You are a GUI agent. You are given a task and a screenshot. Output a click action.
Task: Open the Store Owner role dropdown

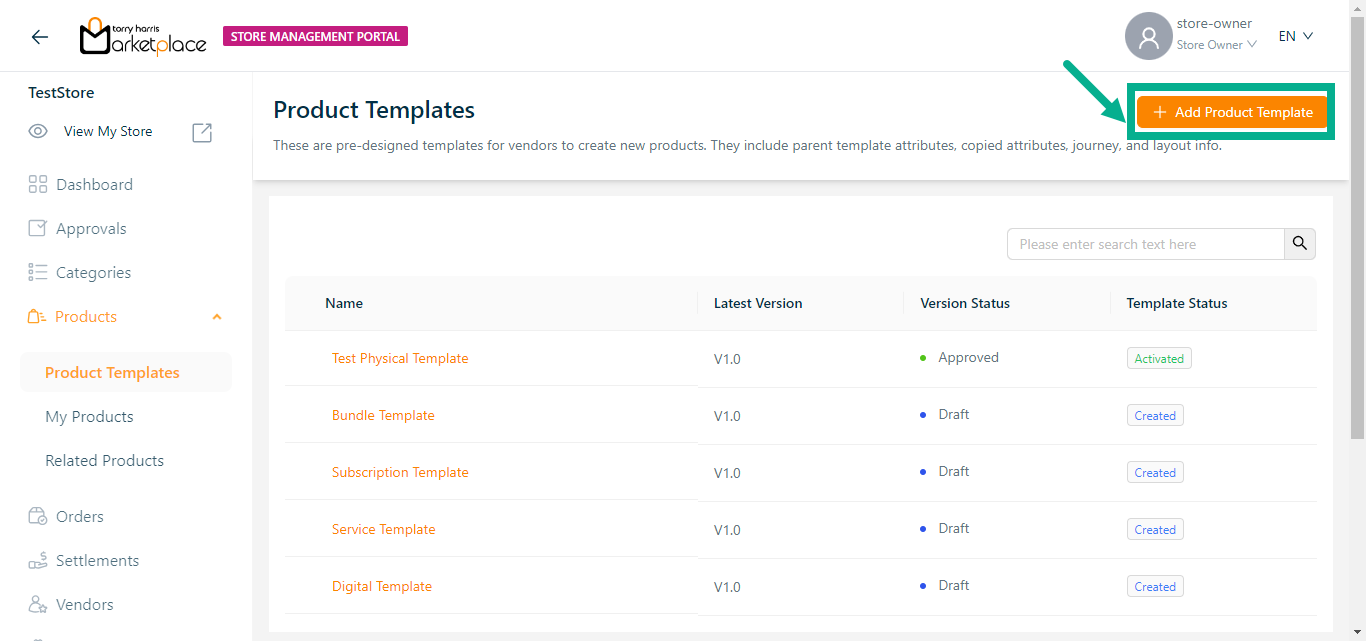1216,45
